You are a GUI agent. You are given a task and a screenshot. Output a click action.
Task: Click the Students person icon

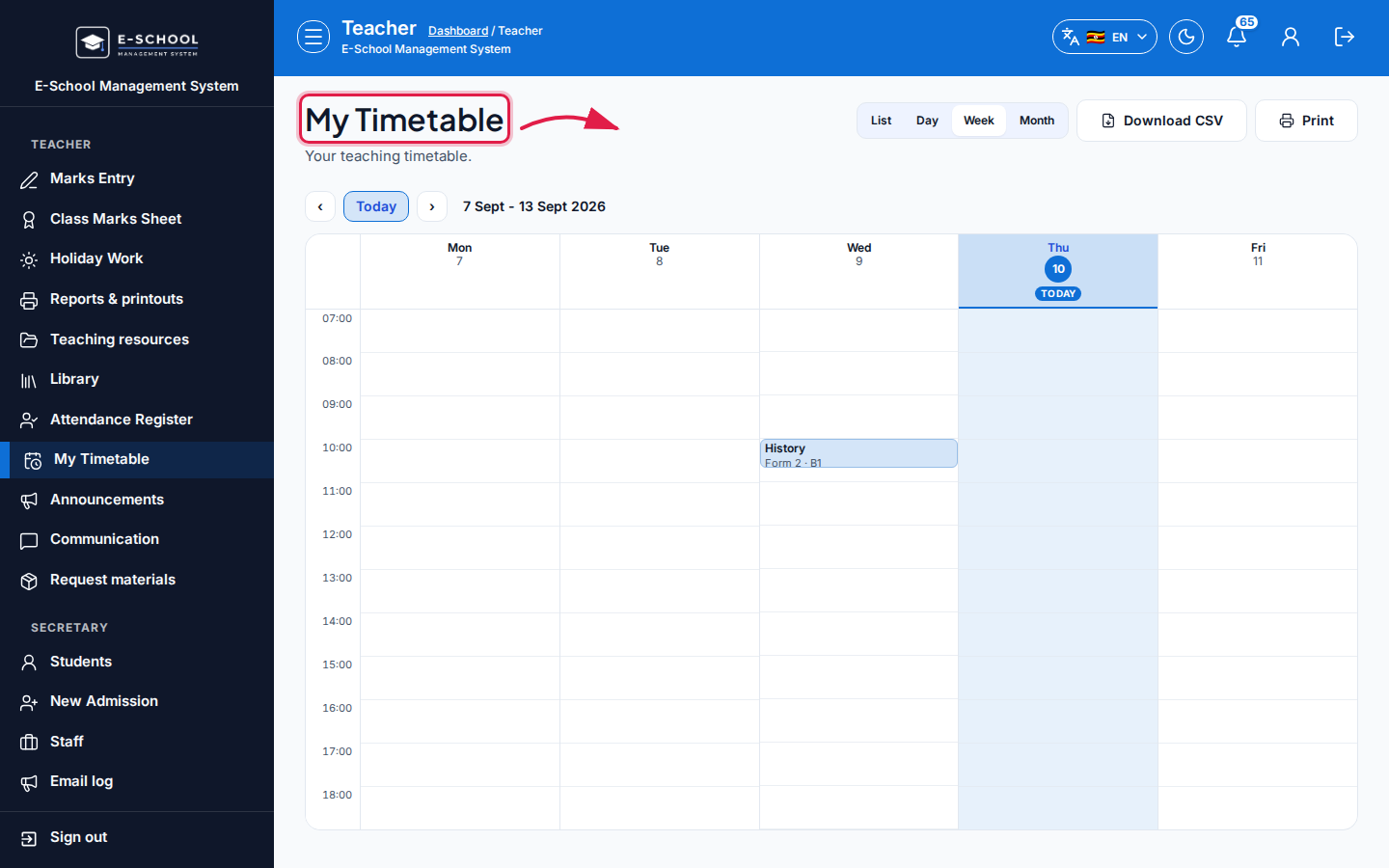(29, 663)
